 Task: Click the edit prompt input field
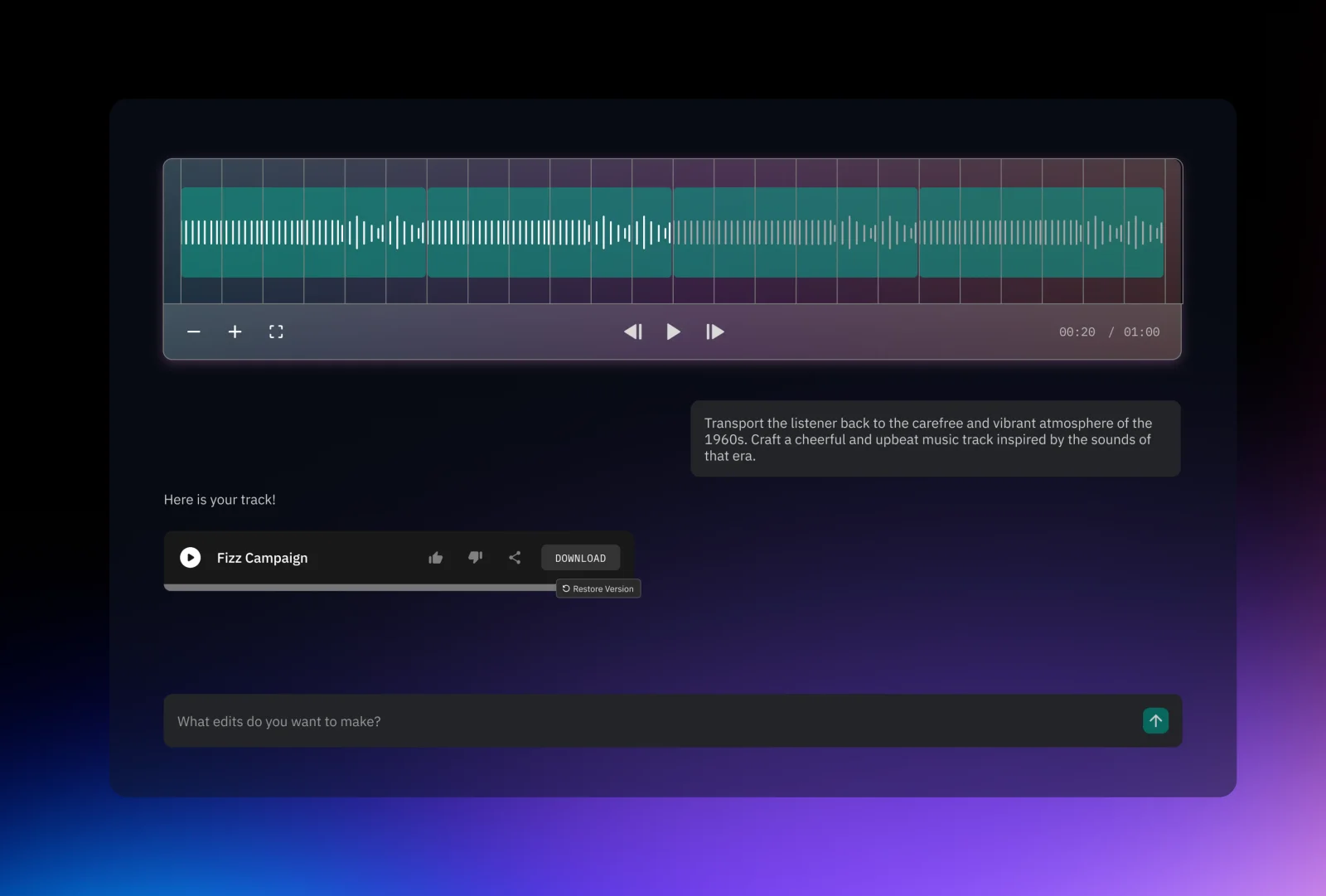[580, 721]
